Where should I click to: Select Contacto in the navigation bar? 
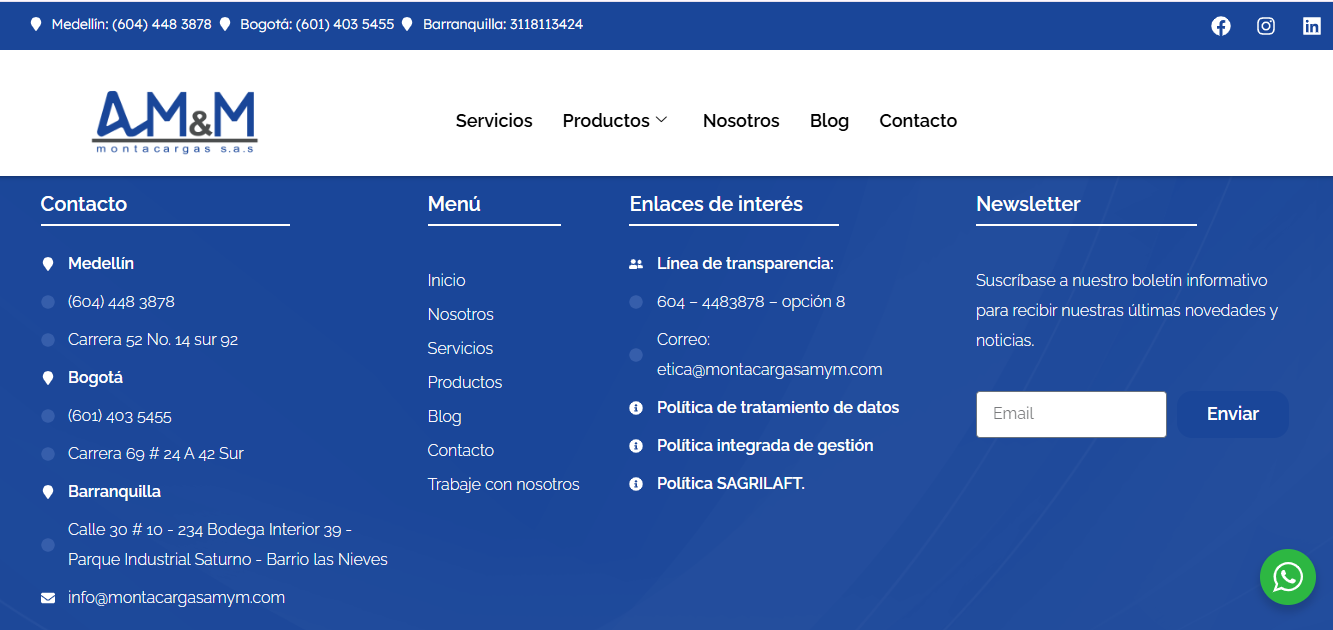pyautogui.click(x=917, y=120)
